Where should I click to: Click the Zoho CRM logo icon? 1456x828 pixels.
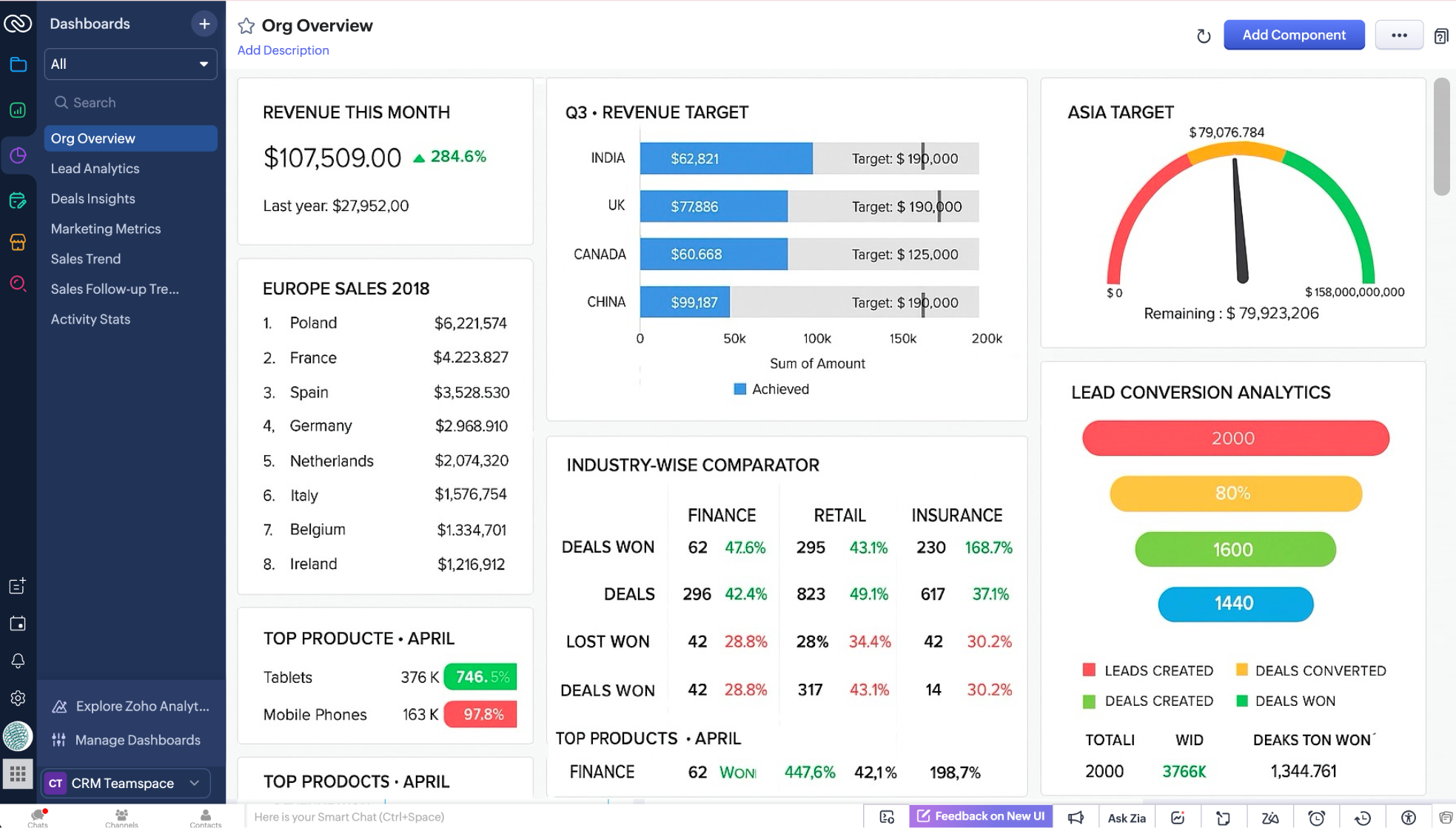18,24
